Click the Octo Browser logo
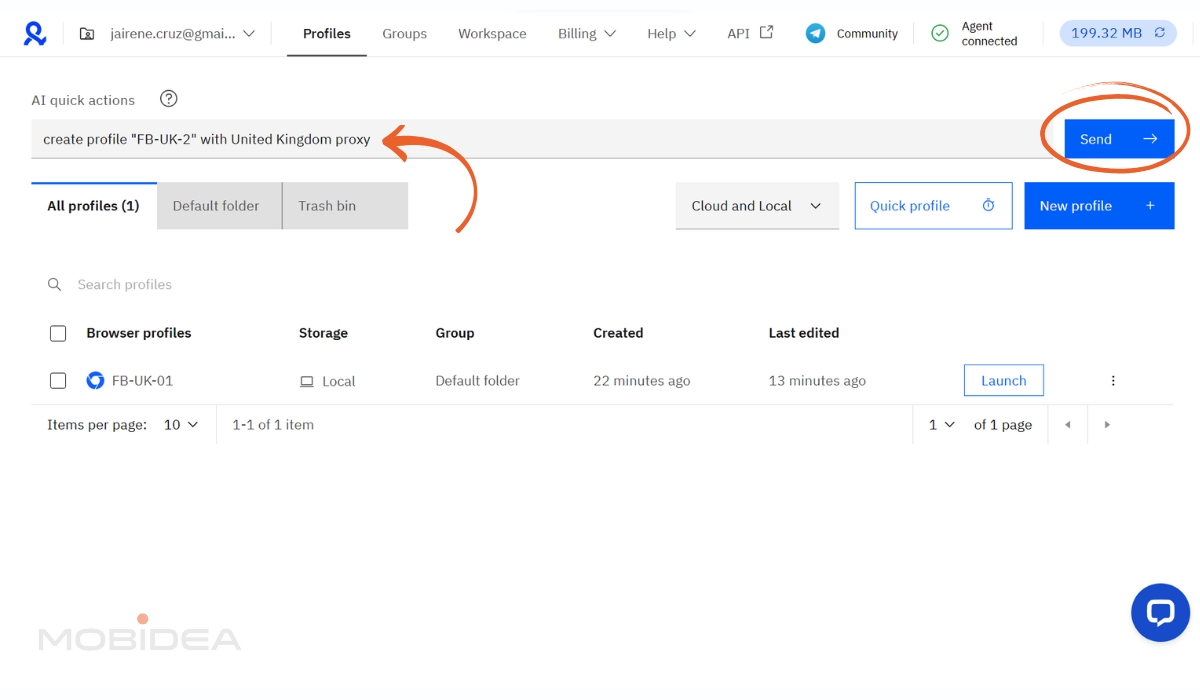 pos(34,32)
